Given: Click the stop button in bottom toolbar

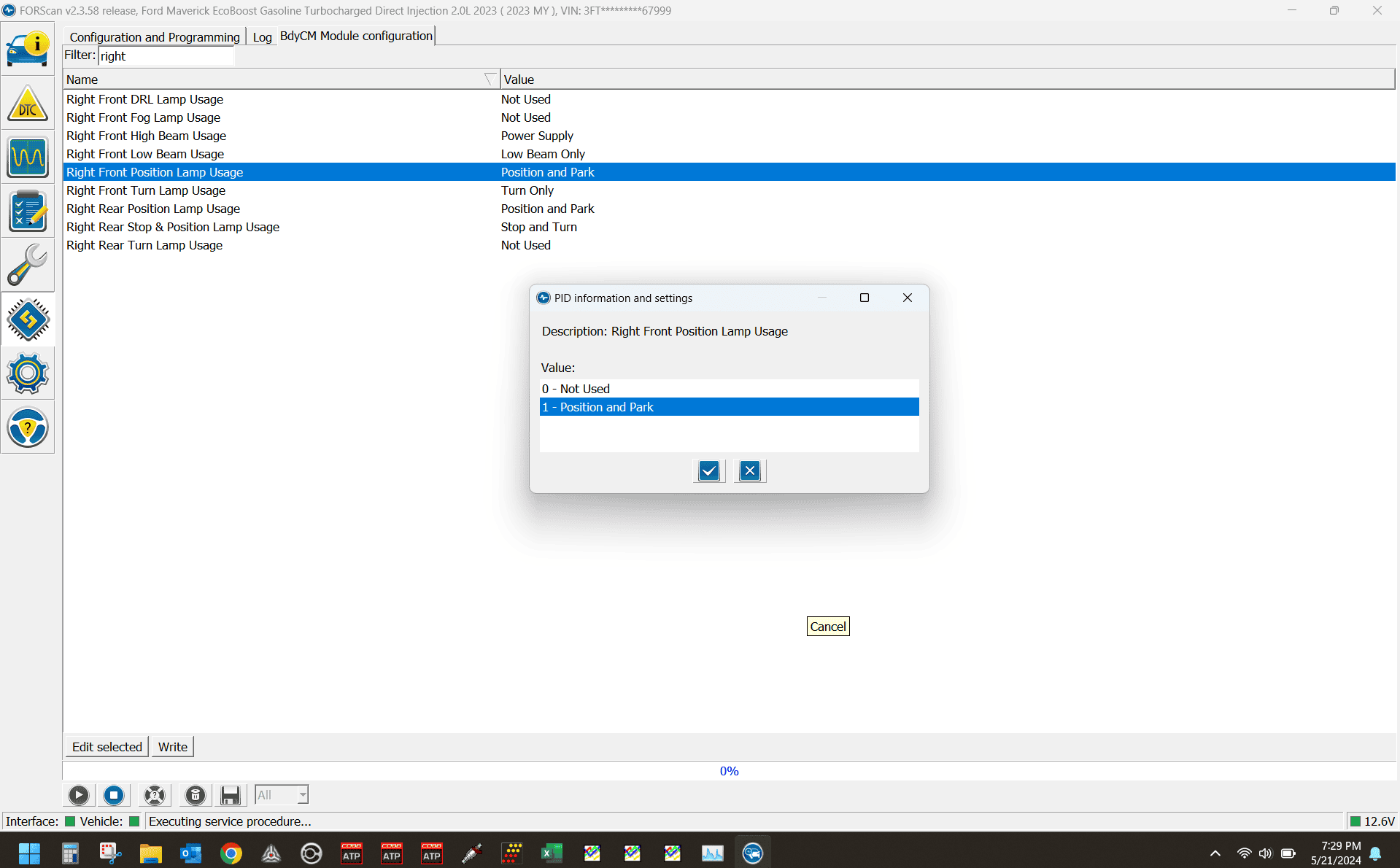Looking at the screenshot, I should (114, 795).
